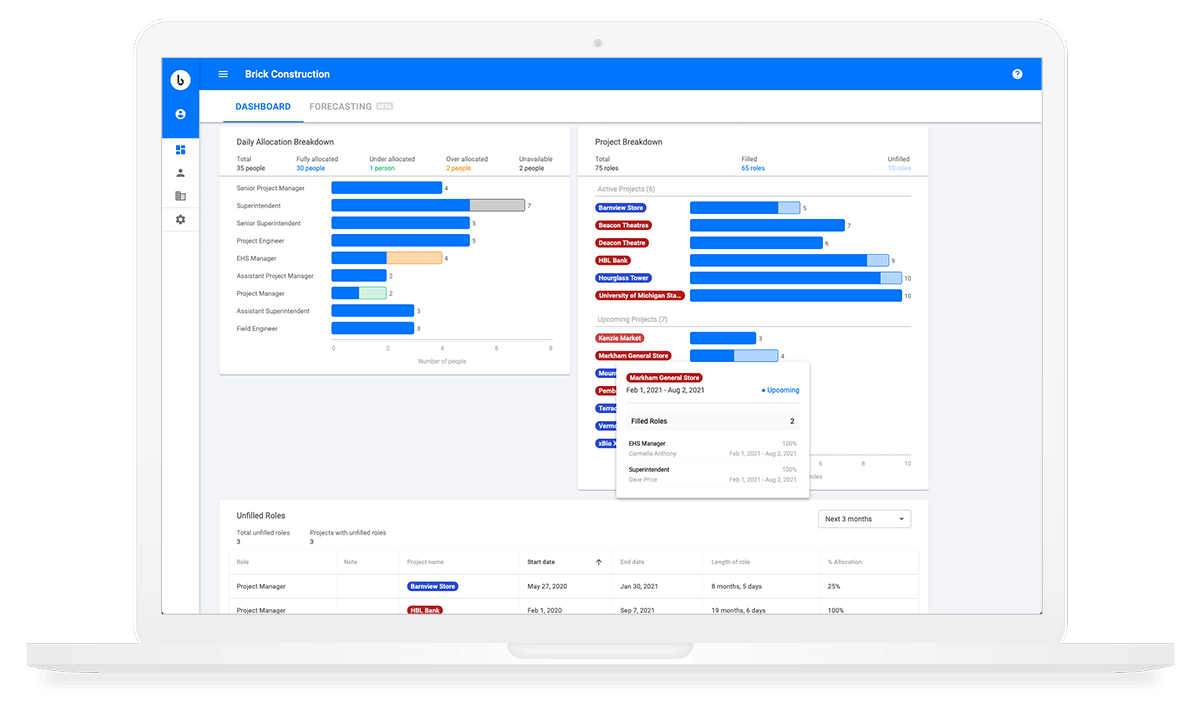Click the Superintendent allocation bar
Screen dimensions: 1200x707
[427, 206]
